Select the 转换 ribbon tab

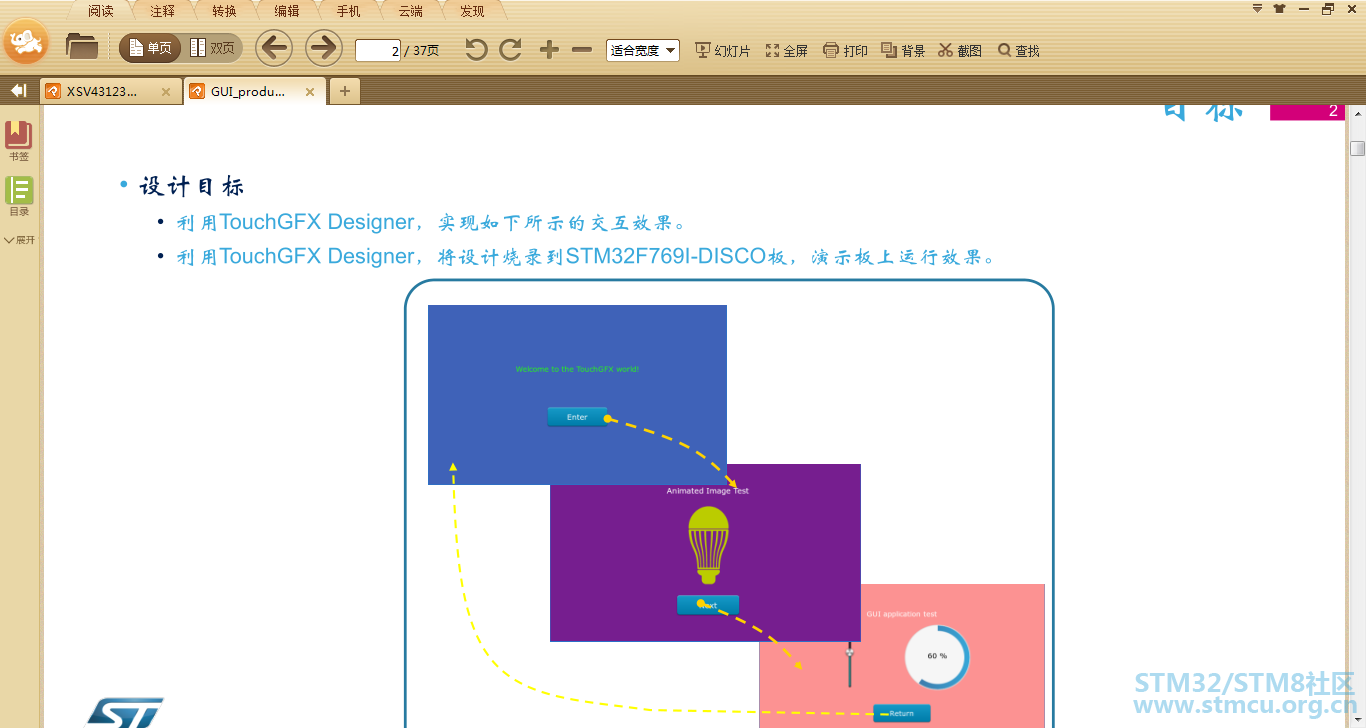225,11
